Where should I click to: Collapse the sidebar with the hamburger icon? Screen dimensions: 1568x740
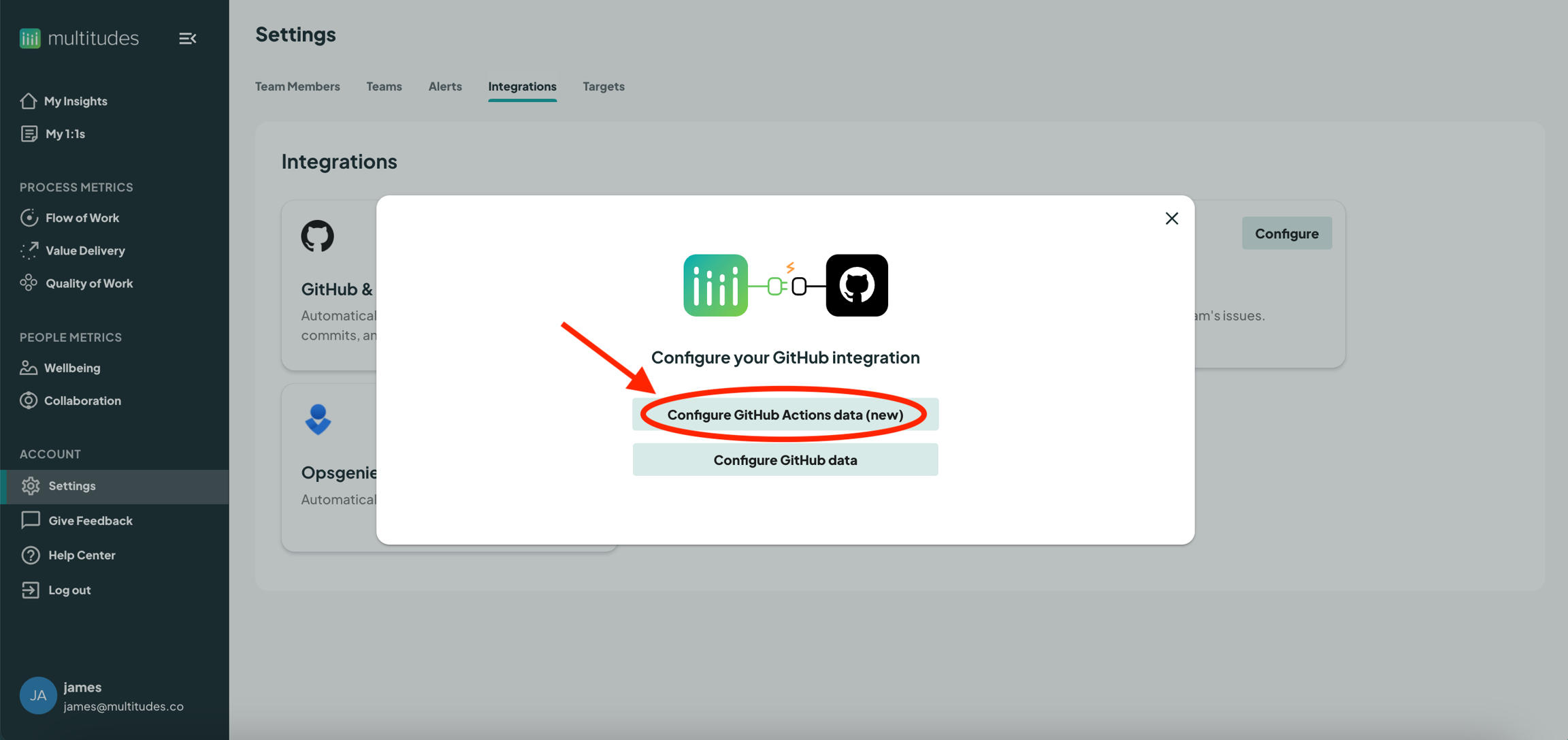[187, 39]
